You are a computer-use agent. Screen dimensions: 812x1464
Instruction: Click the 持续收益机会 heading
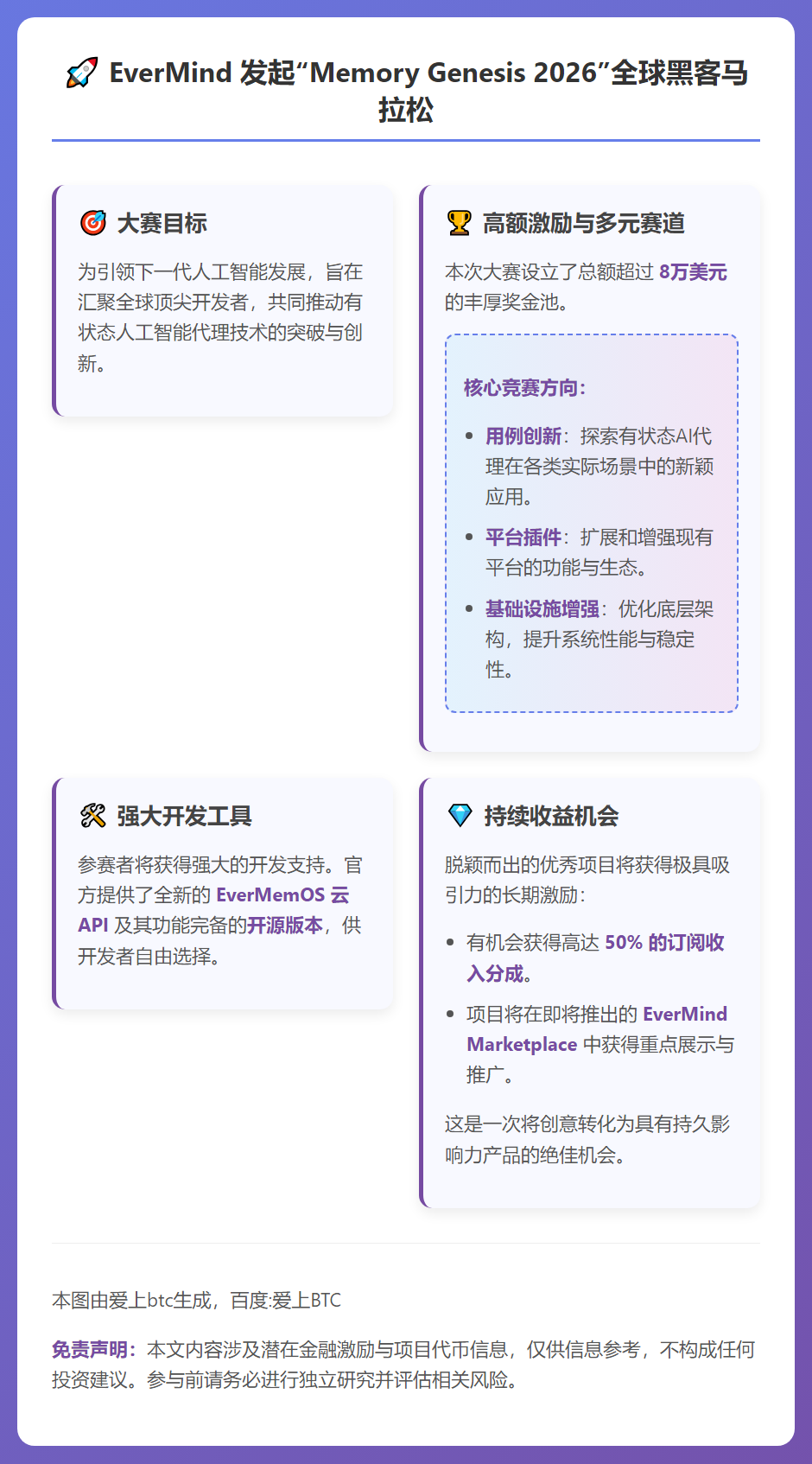click(551, 816)
